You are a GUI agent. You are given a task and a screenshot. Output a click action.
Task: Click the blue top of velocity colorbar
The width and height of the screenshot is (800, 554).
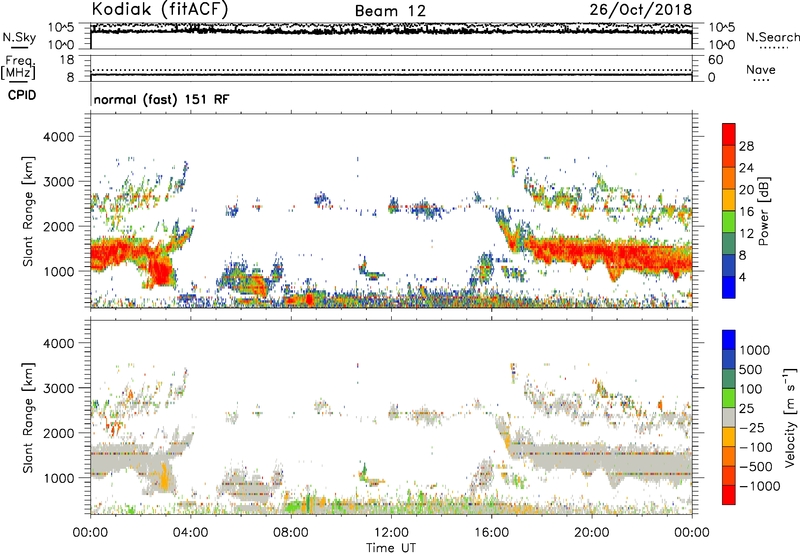(x=729, y=340)
